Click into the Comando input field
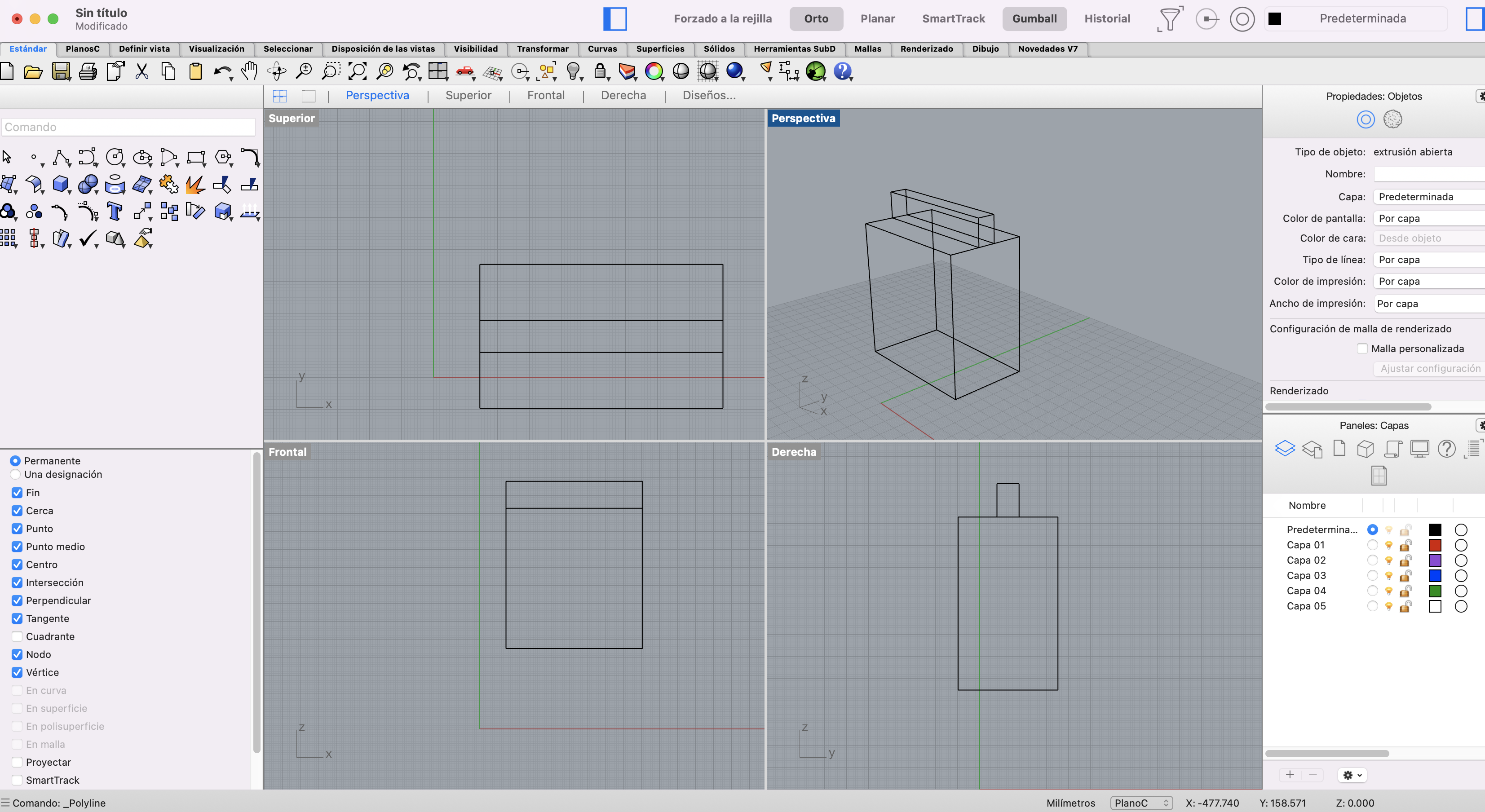Screen dimensions: 1485x812 tap(128, 127)
